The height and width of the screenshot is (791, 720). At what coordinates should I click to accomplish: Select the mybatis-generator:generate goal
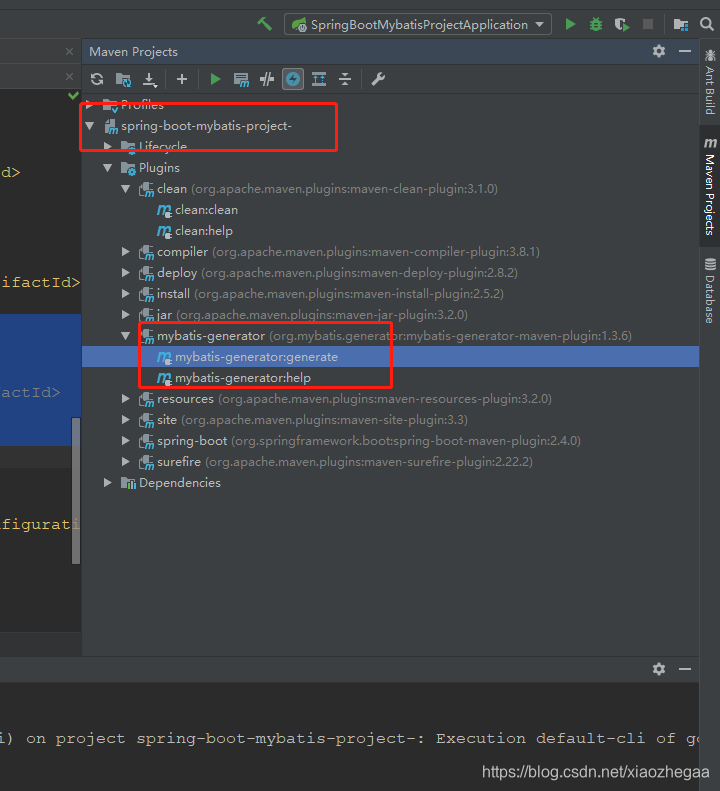(390, 357)
